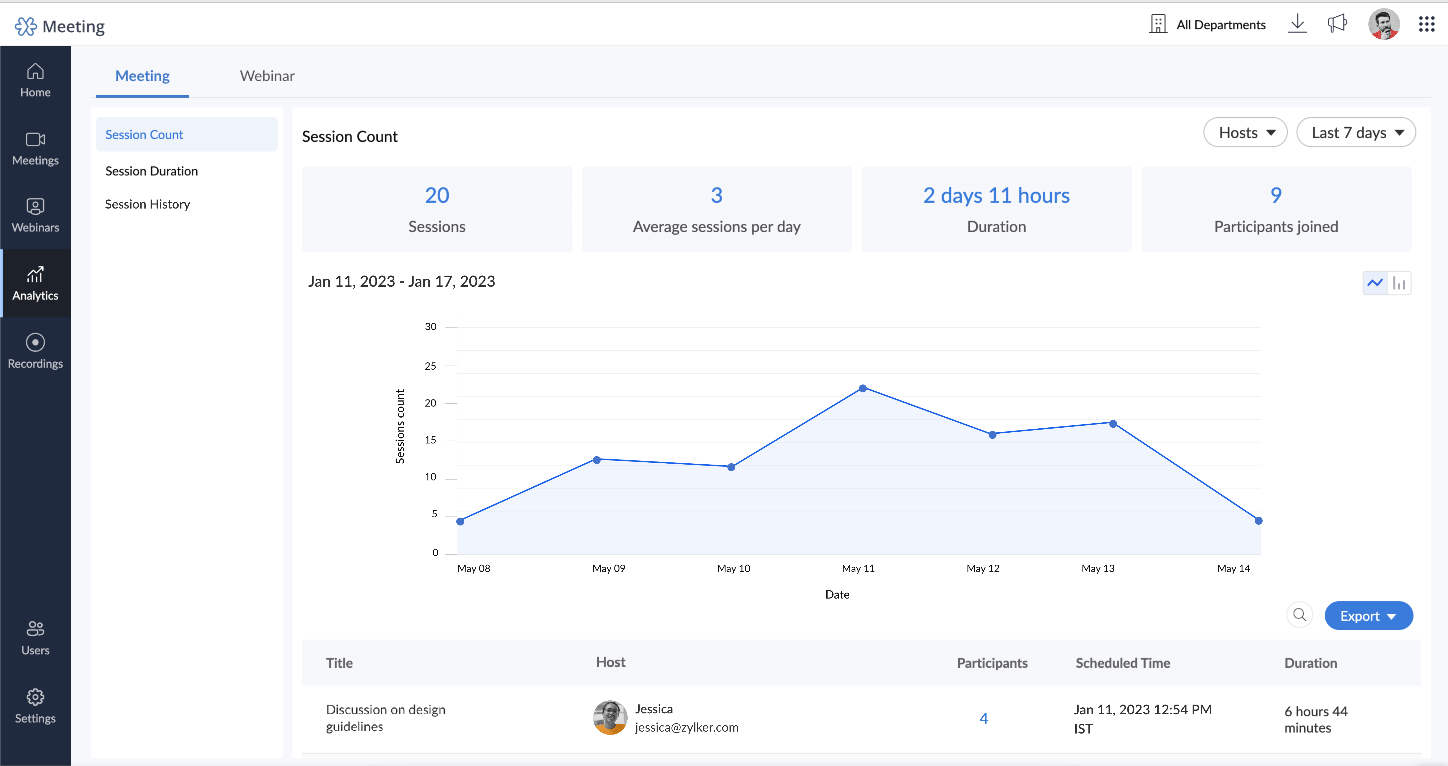Image resolution: width=1448 pixels, height=766 pixels.
Task: Open the Webinars section from the sidebar
Action: point(35,215)
